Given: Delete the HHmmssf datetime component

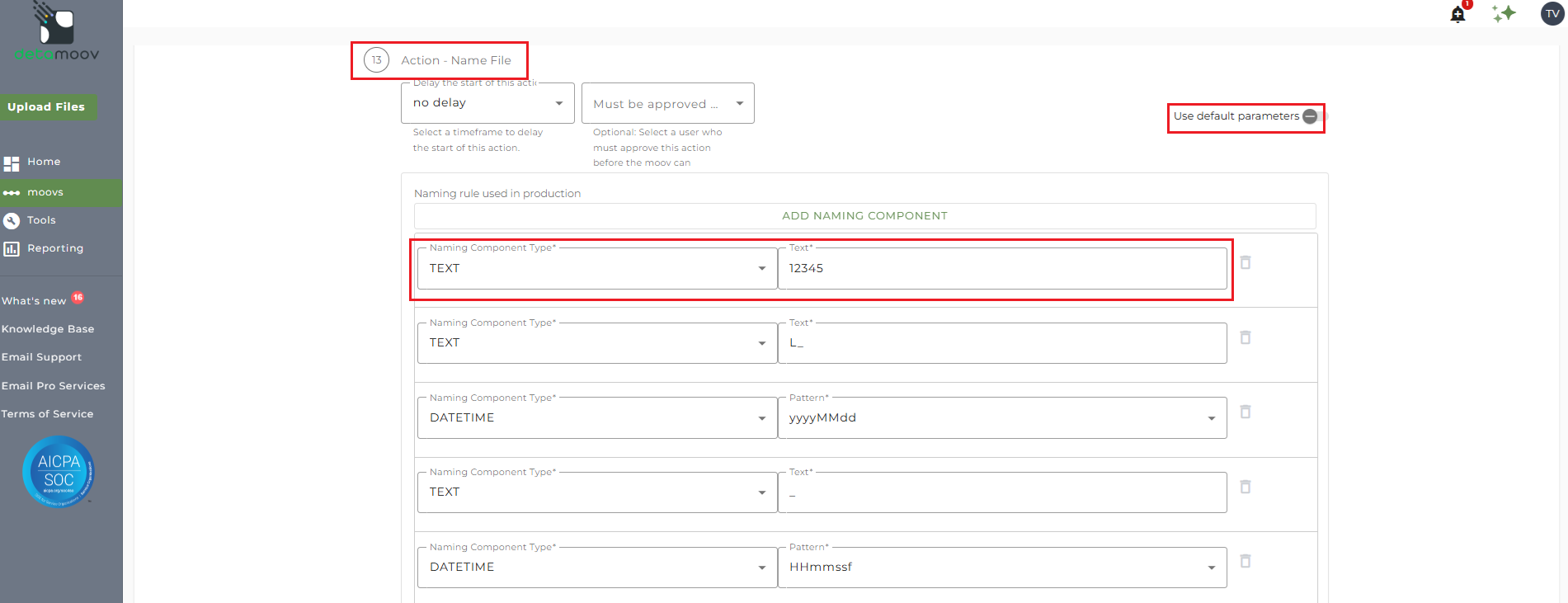Looking at the screenshot, I should point(1245,561).
